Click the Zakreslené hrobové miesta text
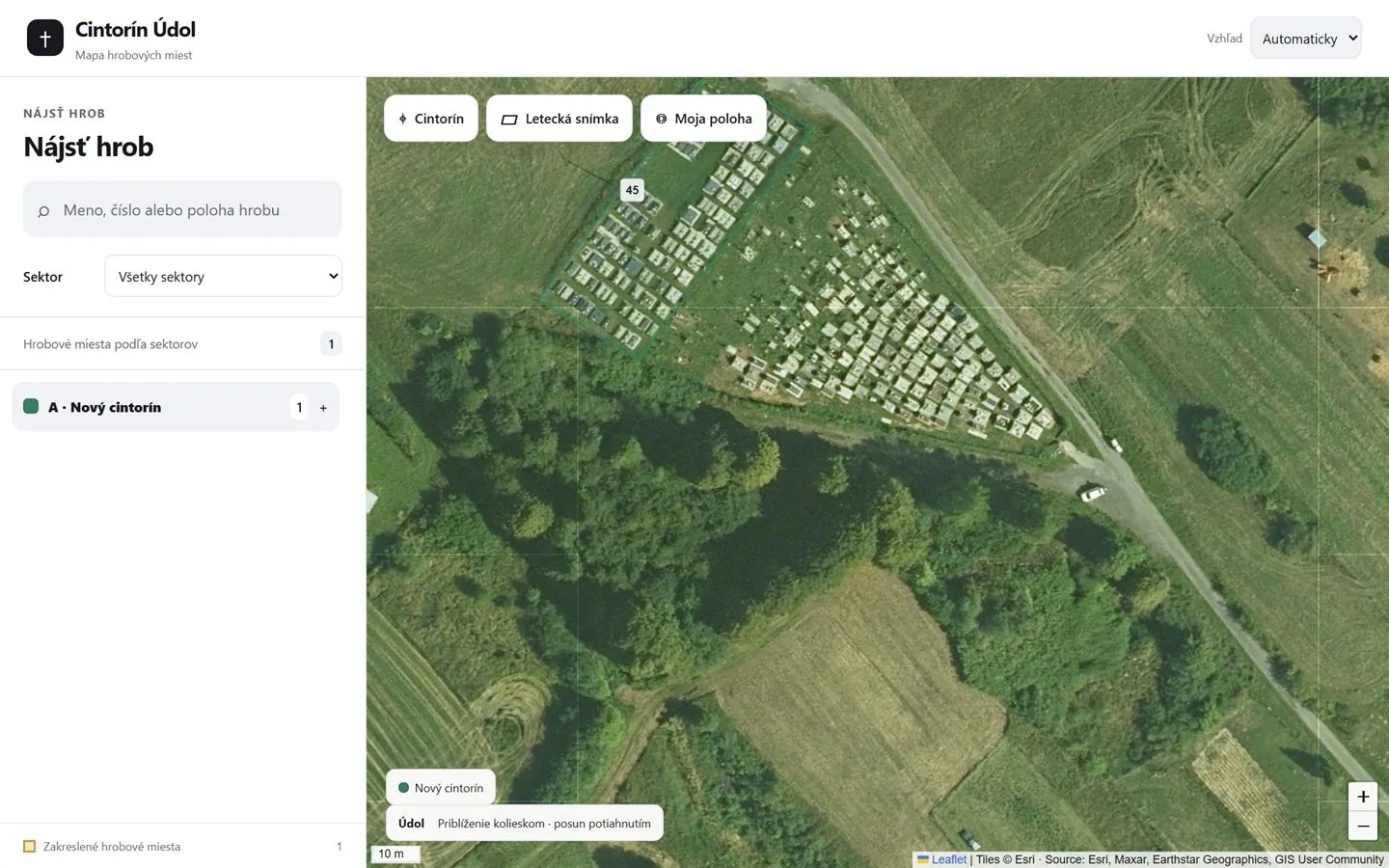 [x=112, y=847]
